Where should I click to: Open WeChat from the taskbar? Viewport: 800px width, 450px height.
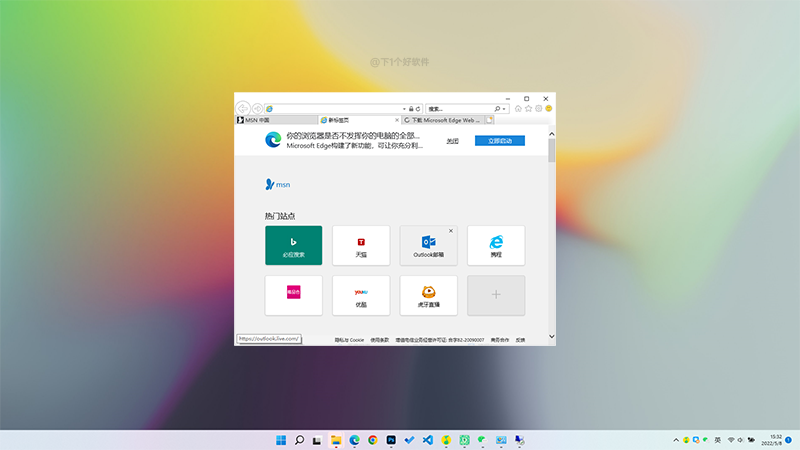482,440
